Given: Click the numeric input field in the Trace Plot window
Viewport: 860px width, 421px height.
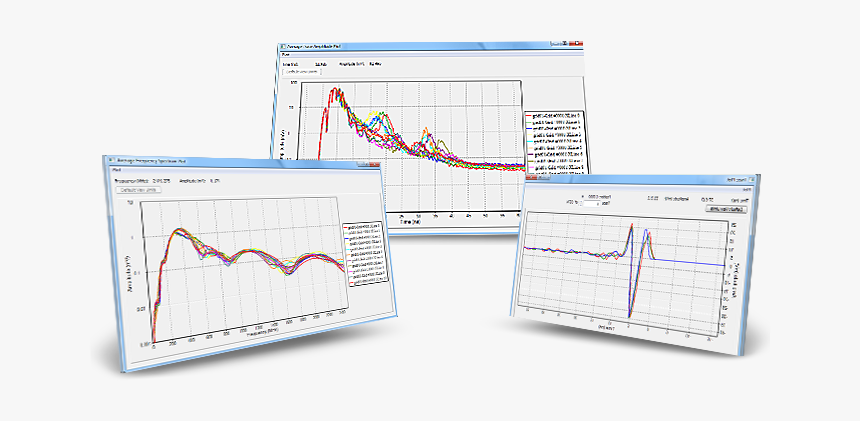Looking at the screenshot, I should [591, 204].
